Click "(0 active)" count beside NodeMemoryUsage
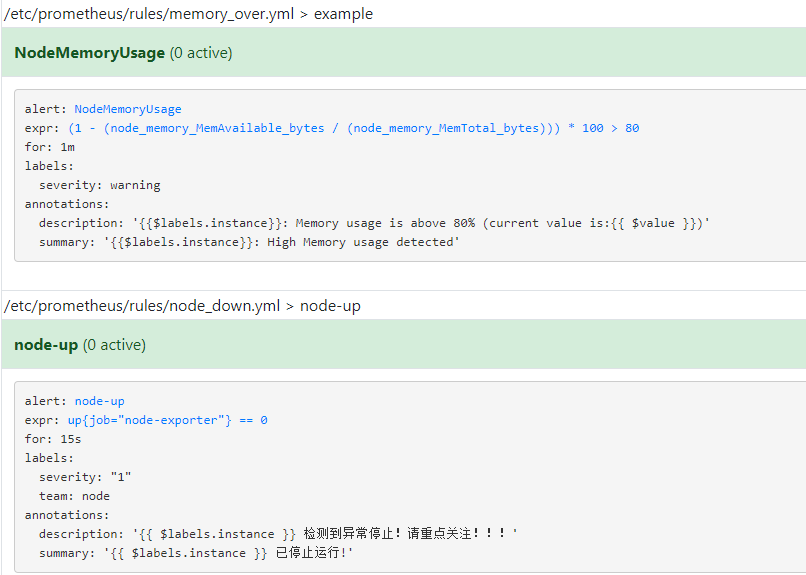The image size is (806, 575). coord(200,53)
